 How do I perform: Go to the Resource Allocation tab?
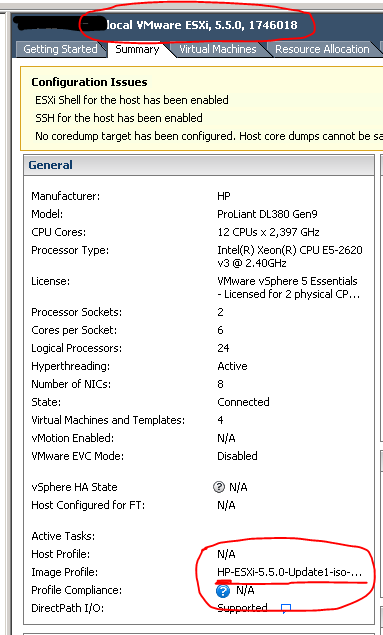point(322,49)
